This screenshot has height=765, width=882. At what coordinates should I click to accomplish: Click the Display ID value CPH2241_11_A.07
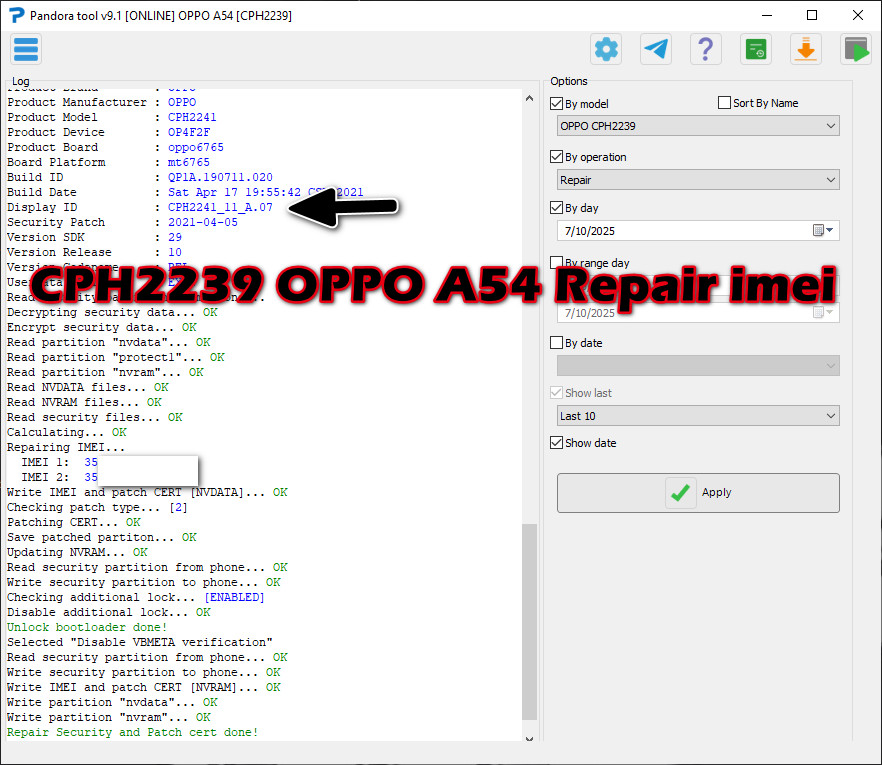pyautogui.click(x=220, y=207)
